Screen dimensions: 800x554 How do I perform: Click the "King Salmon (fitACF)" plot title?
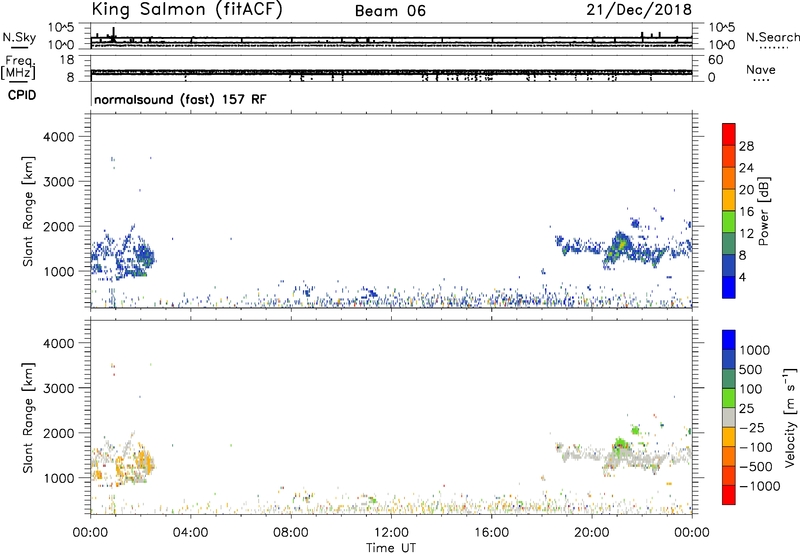187,10
